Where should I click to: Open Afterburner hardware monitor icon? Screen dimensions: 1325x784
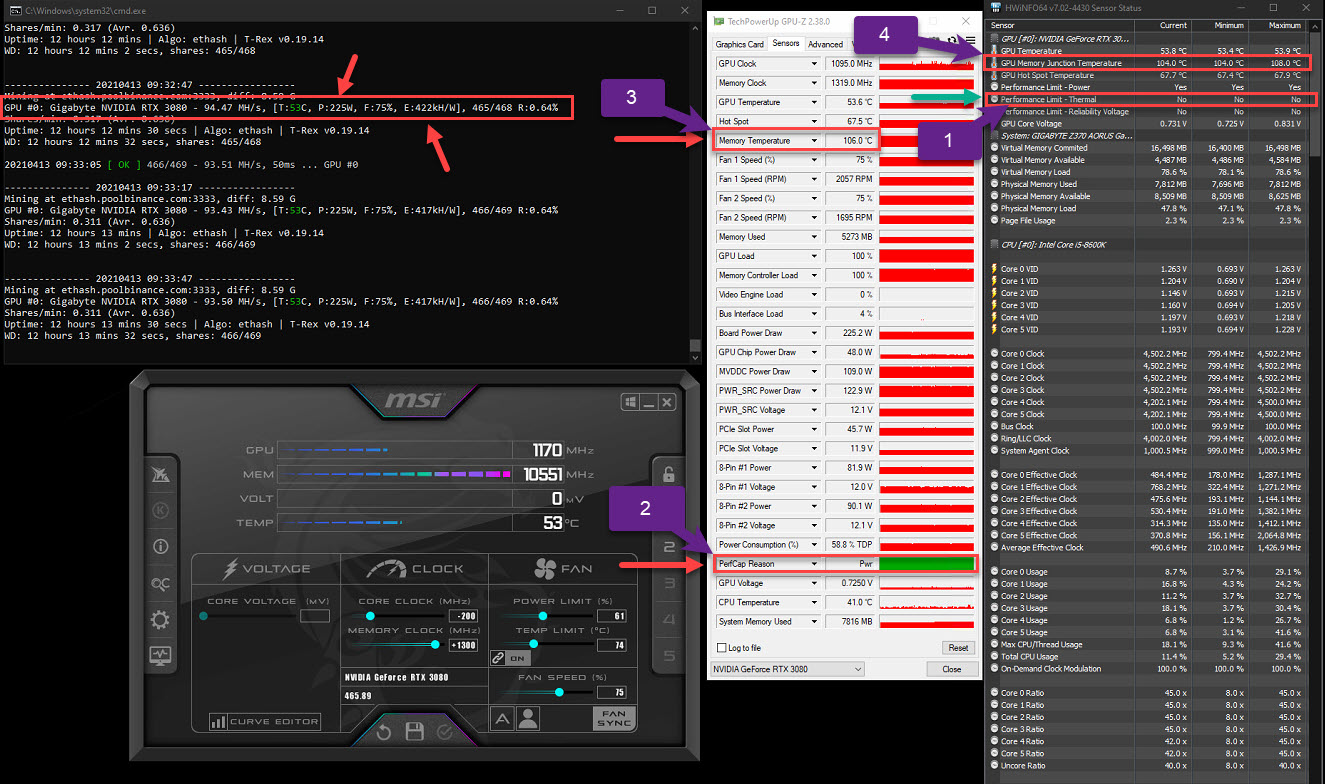pos(160,656)
